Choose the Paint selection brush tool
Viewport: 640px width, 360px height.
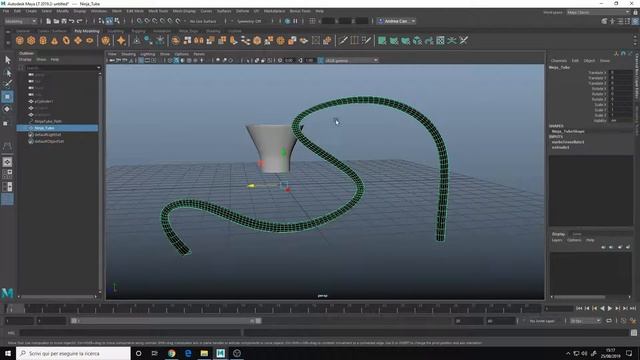pos(7,84)
